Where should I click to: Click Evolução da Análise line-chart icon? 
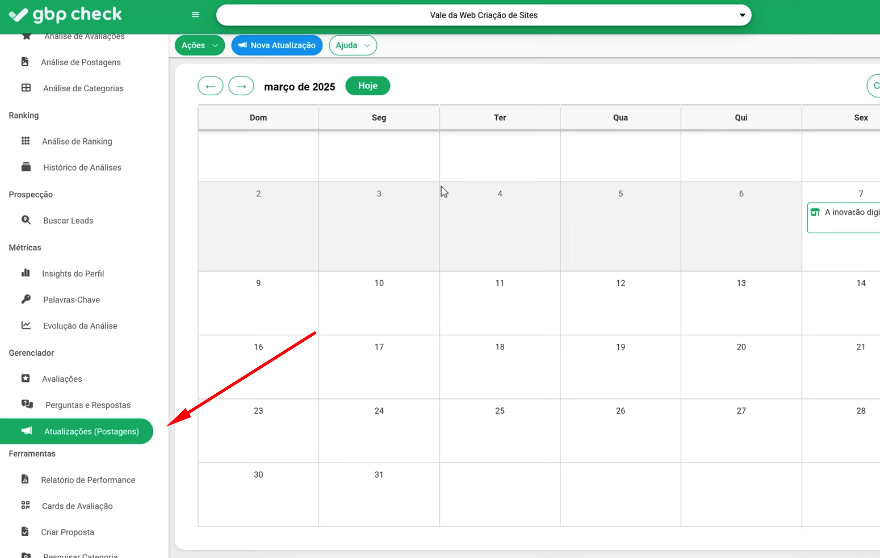(26, 325)
